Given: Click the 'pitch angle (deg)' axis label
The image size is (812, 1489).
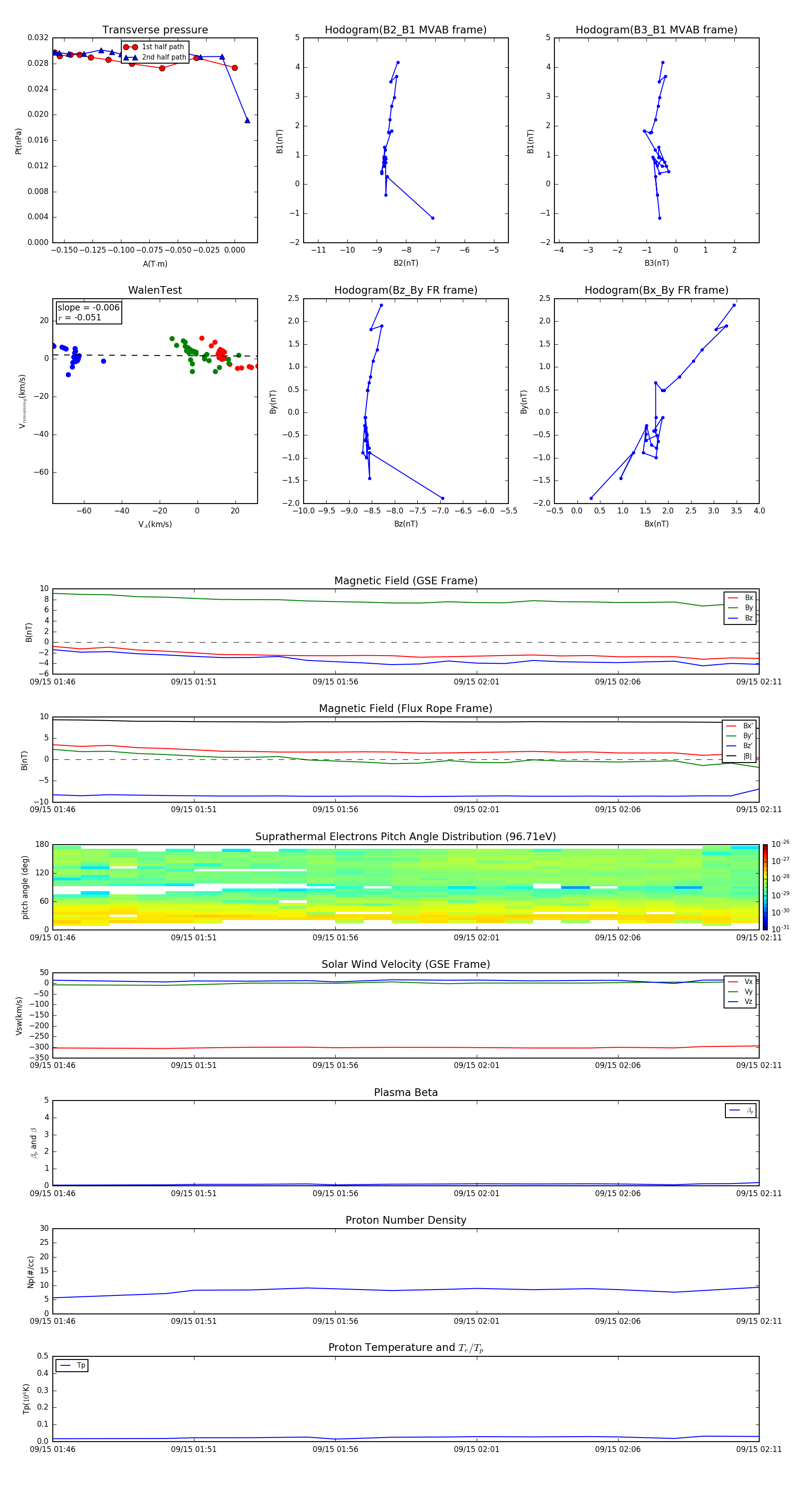Looking at the screenshot, I should click(25, 887).
